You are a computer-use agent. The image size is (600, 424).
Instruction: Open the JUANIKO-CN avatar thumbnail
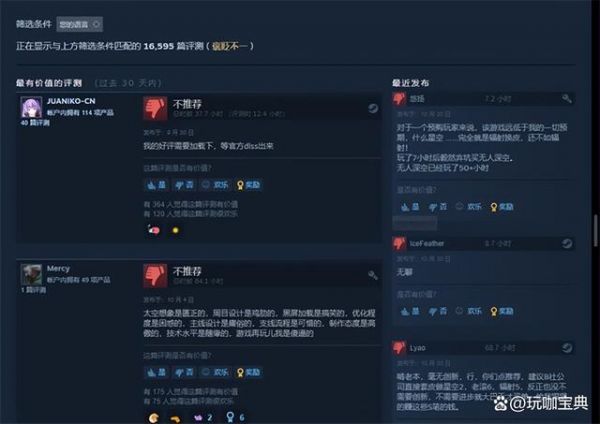(31, 107)
